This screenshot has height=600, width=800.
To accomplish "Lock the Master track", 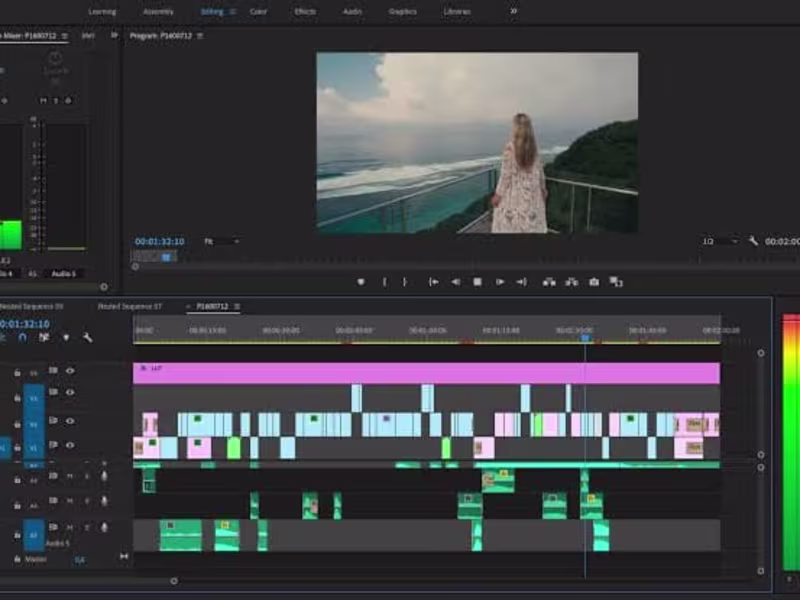I will (x=17, y=559).
